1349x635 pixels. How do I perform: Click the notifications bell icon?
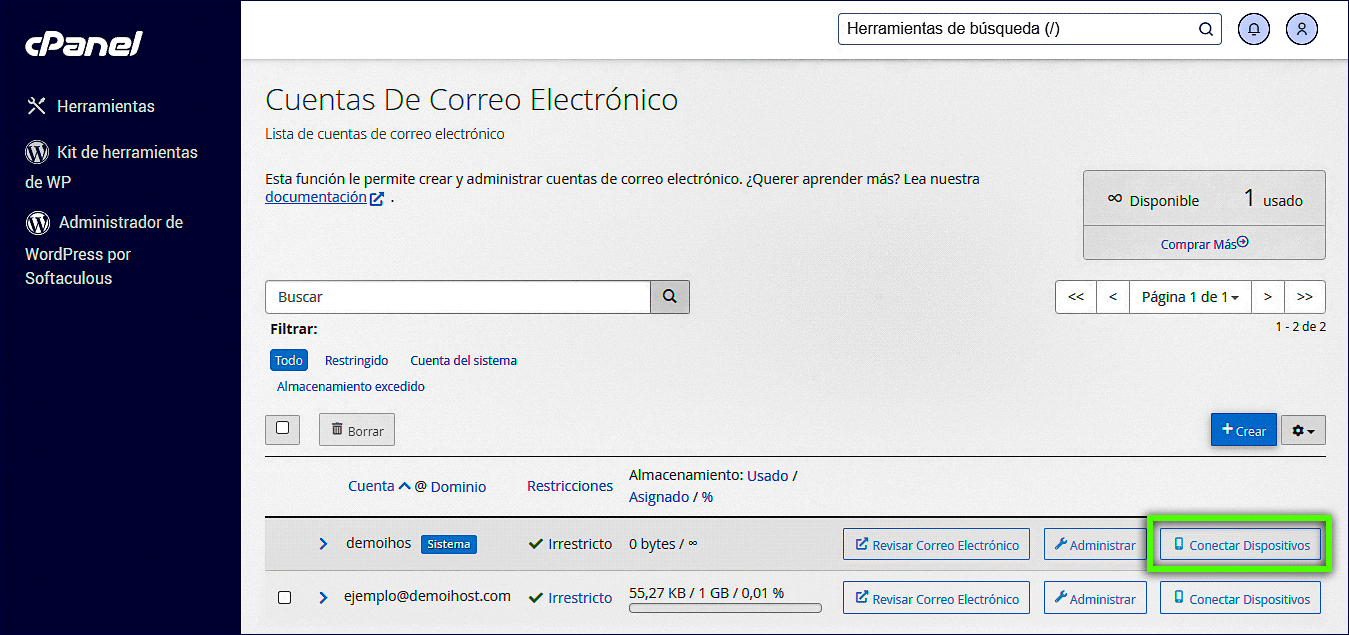[x=1254, y=29]
